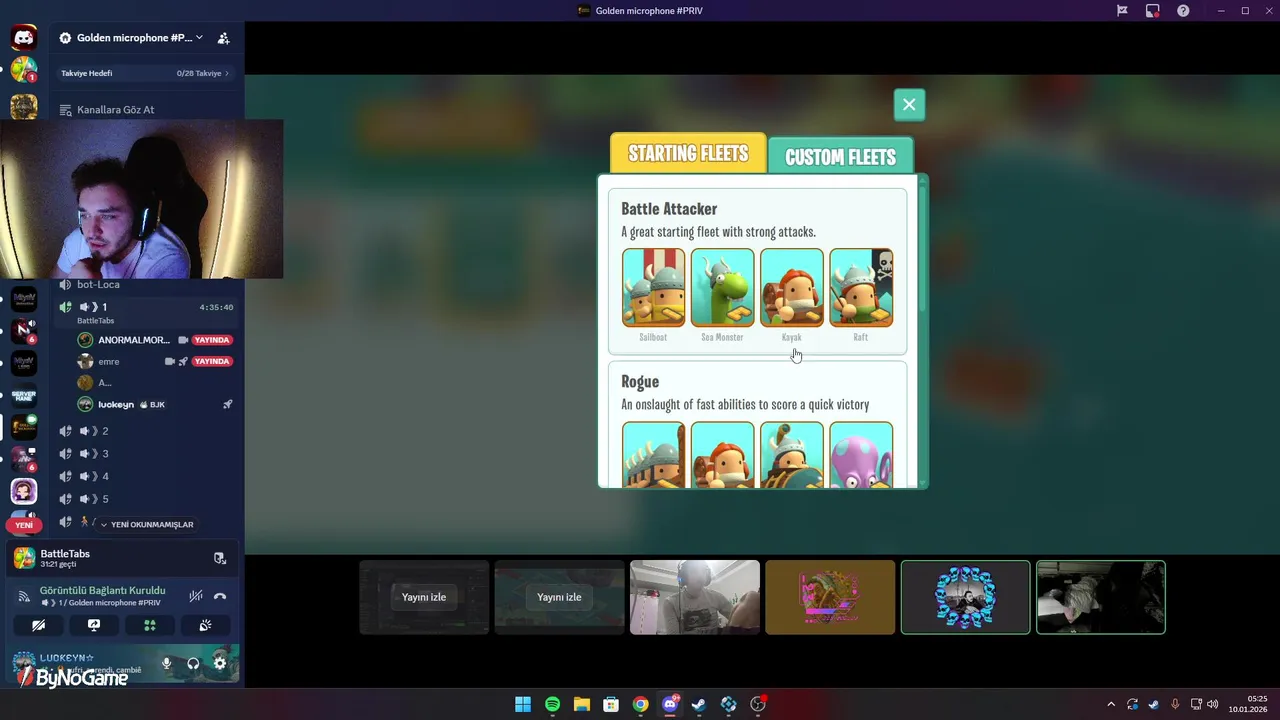
Task: Open the Discord inbox icon in title bar
Action: pyautogui.click(x=1153, y=11)
